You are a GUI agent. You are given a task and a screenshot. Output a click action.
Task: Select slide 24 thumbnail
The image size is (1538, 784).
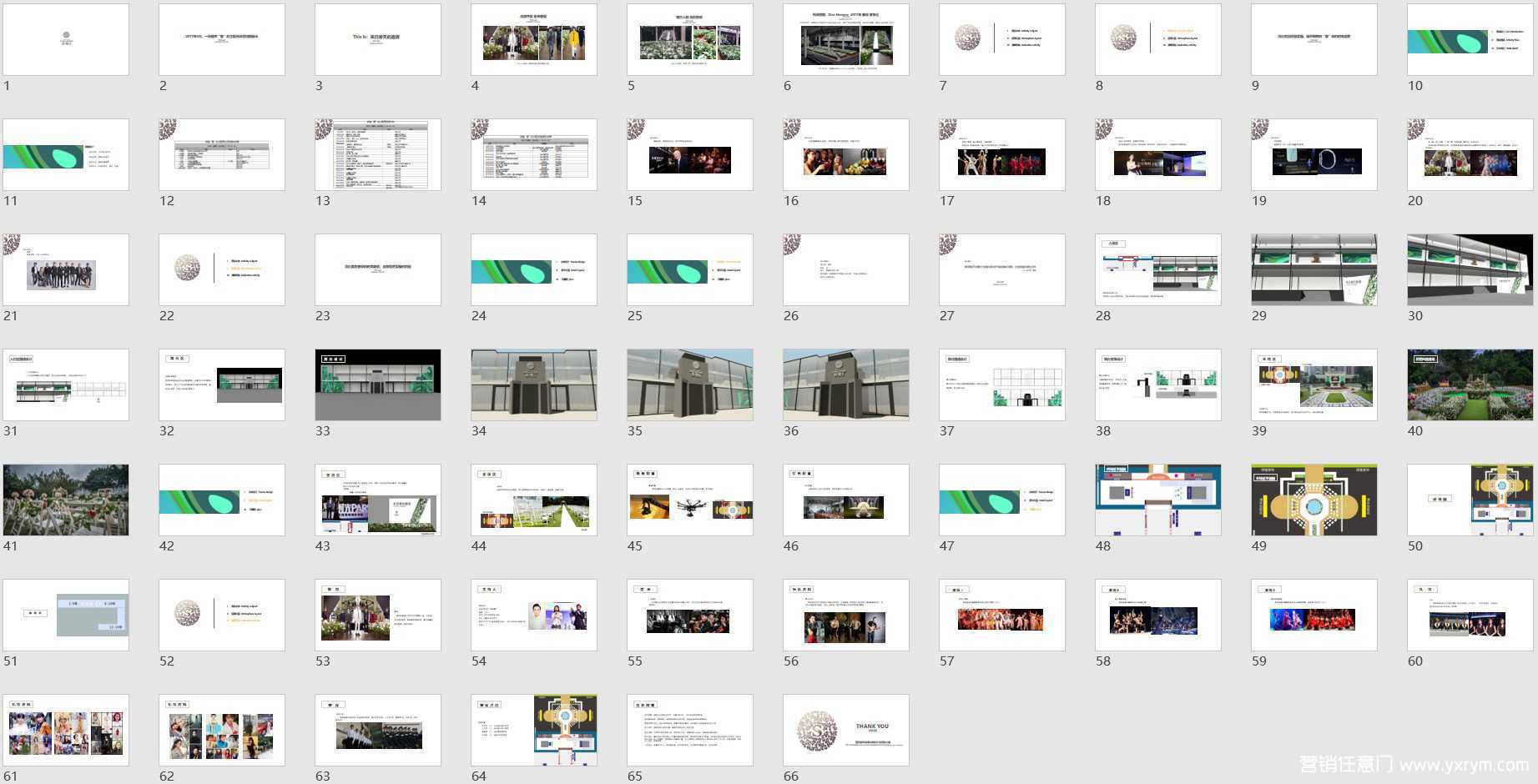tap(534, 269)
